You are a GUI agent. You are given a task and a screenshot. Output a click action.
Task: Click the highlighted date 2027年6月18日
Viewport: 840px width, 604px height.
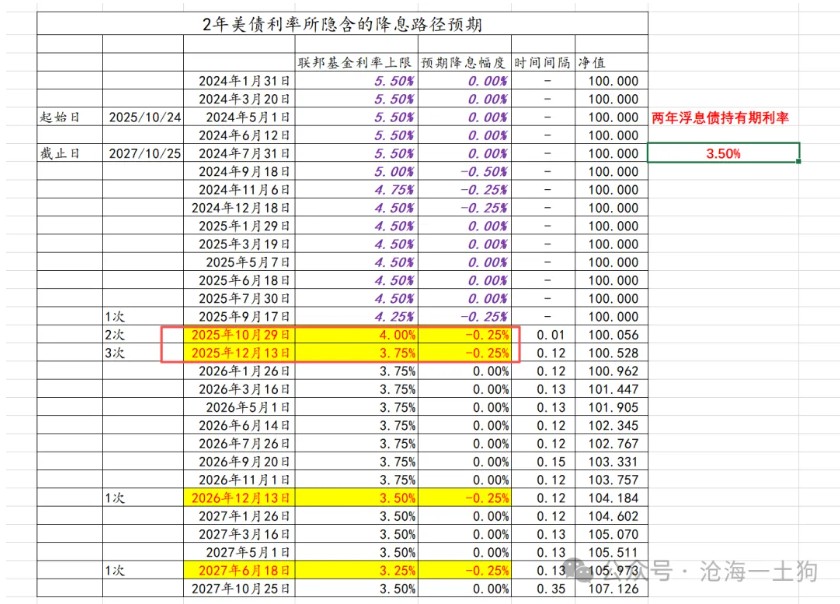239,571
